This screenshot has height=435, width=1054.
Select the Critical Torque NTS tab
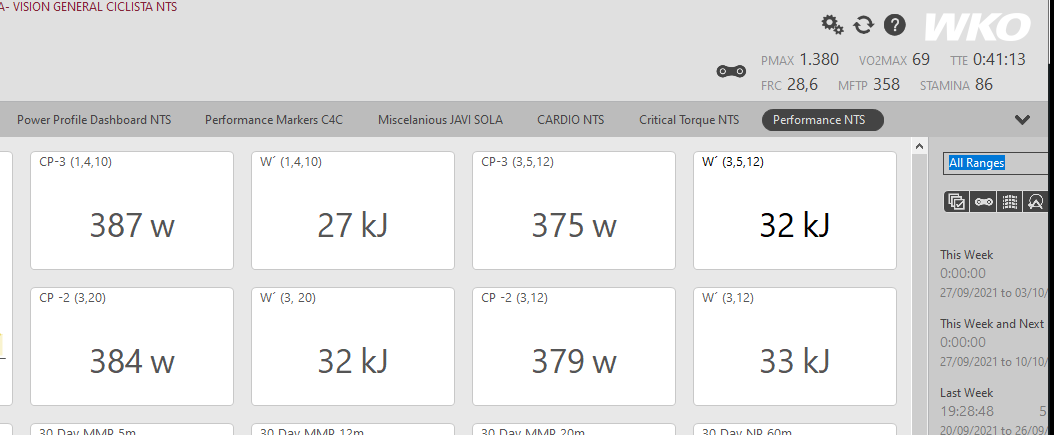(689, 120)
